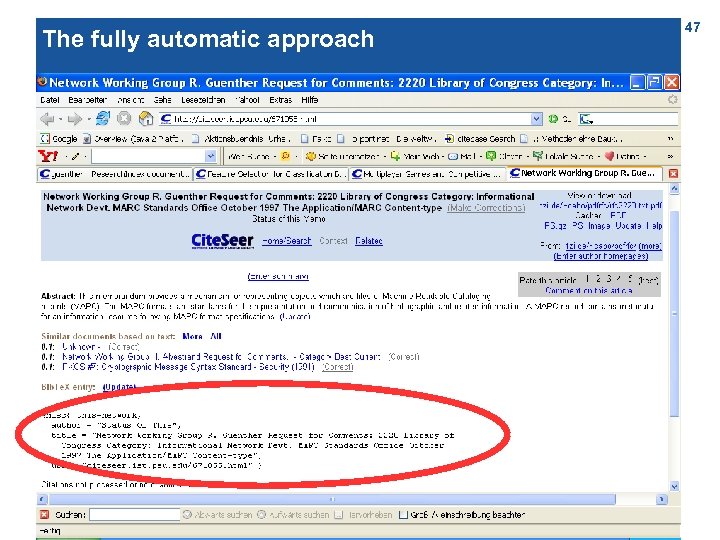Click the site icon in the address bar

point(166,119)
